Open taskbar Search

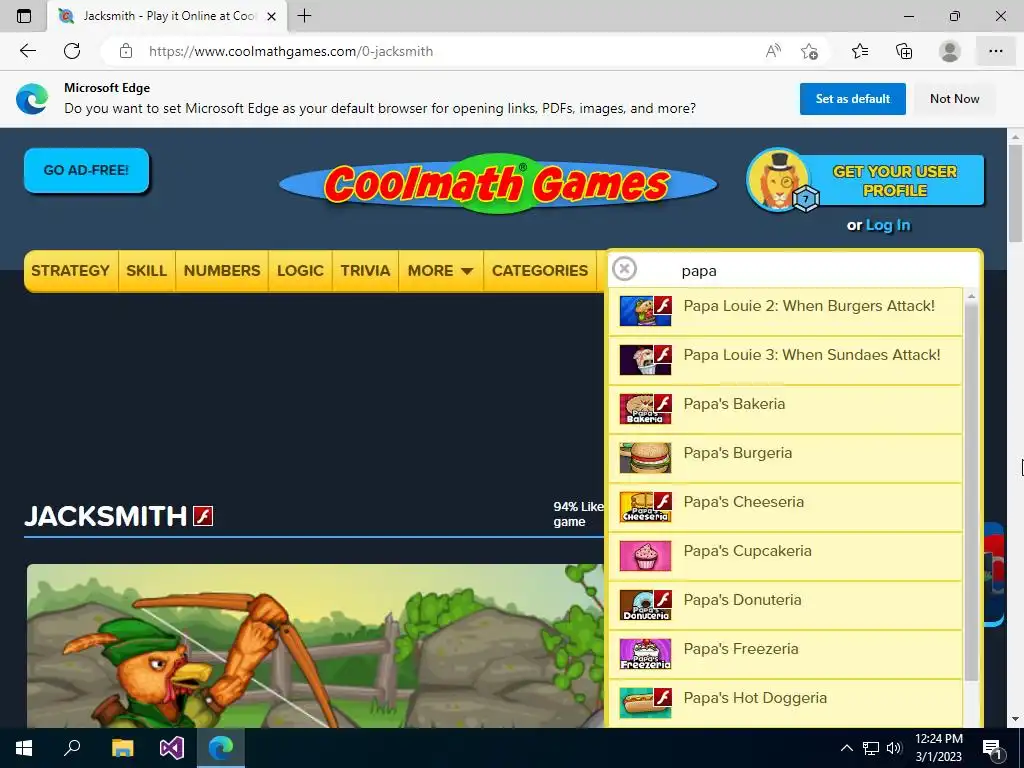click(x=72, y=748)
